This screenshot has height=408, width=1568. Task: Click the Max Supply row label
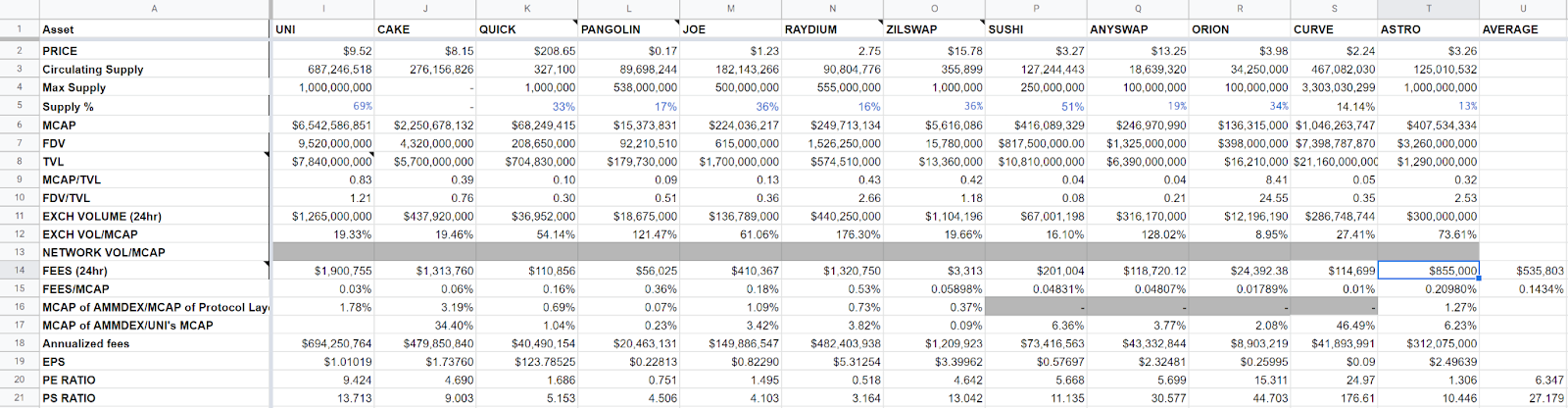[x=154, y=87]
